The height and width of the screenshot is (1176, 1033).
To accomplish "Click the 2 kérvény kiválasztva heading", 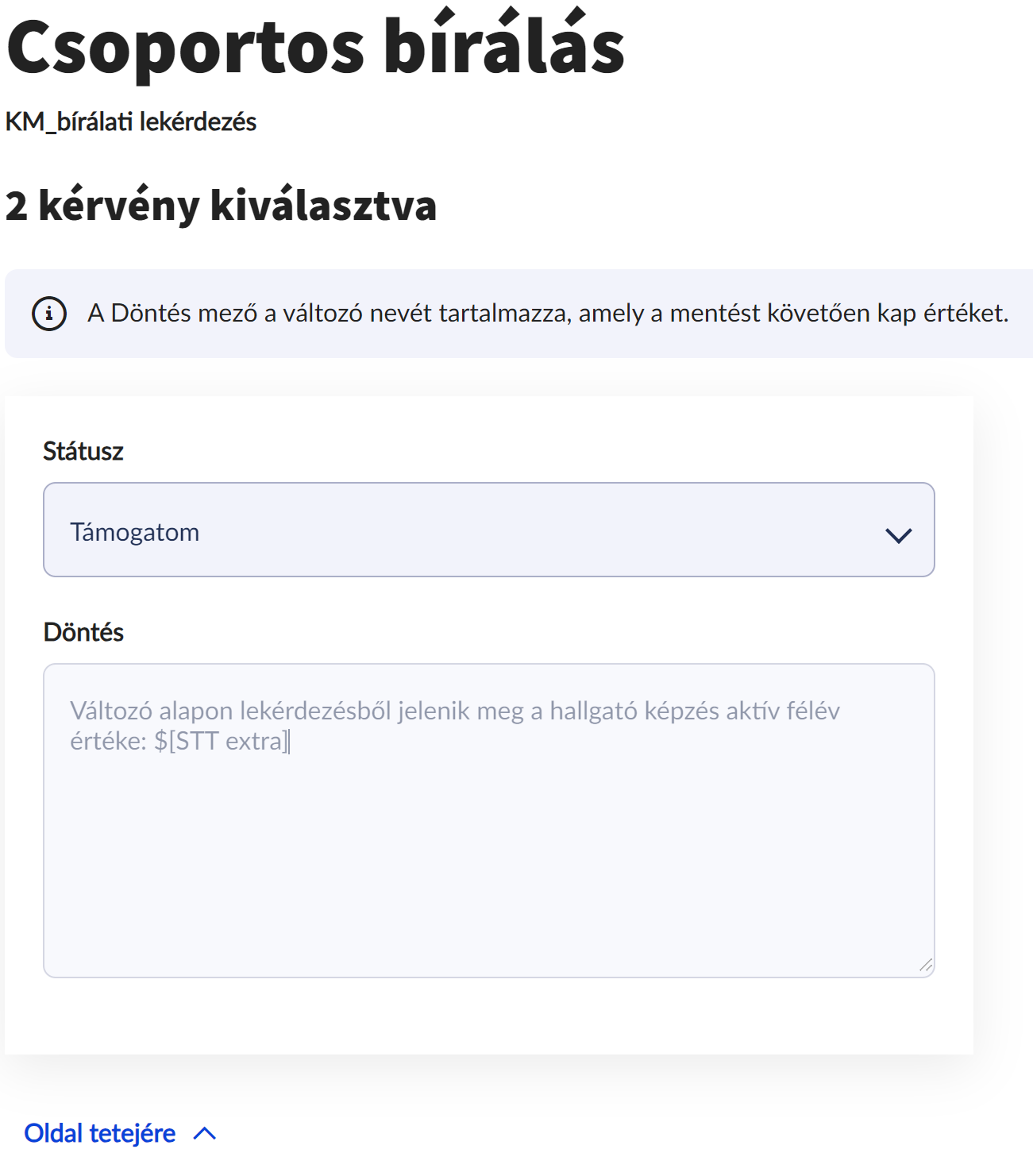I will pos(221,205).
